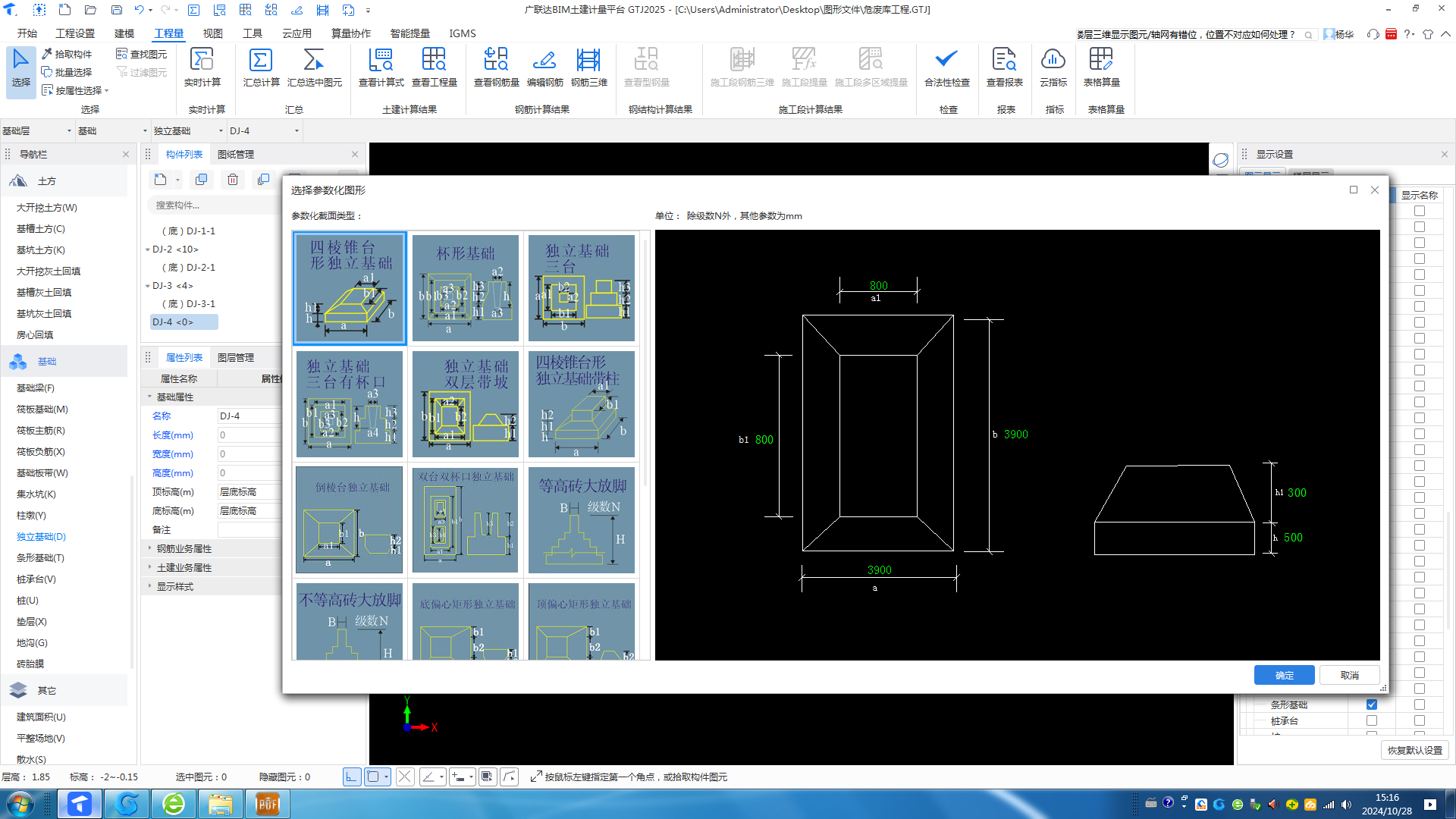Open the 云应用 ribbon tab

tap(297, 33)
